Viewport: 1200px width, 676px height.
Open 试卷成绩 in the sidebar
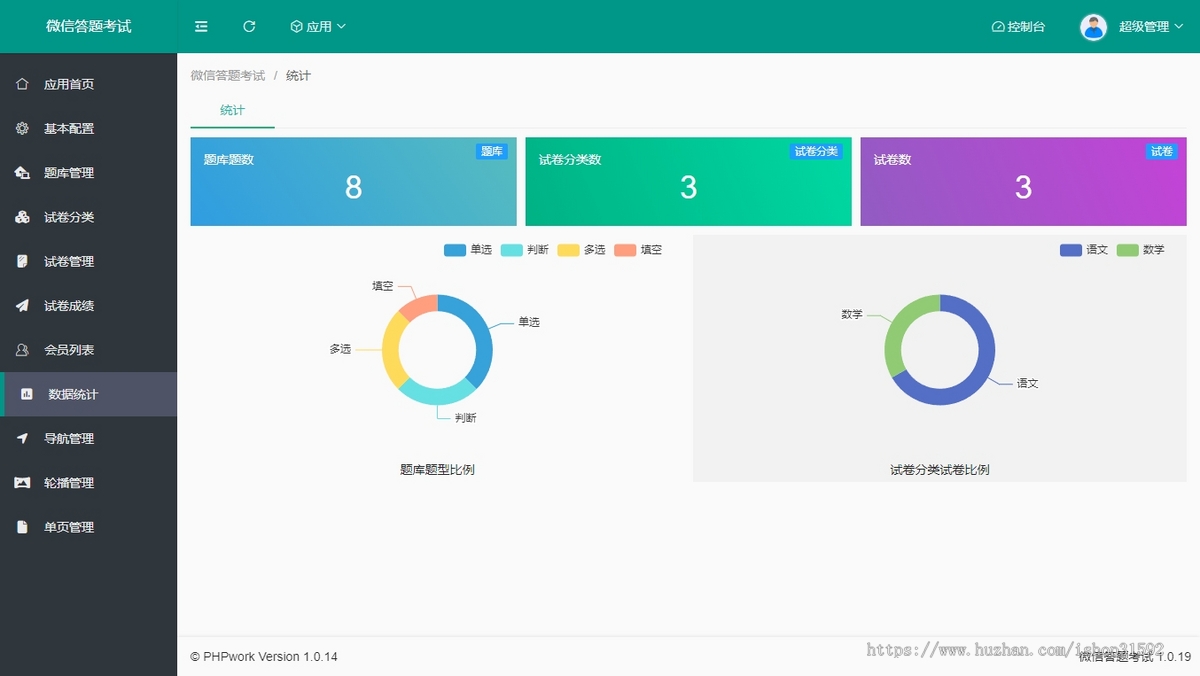click(x=88, y=306)
